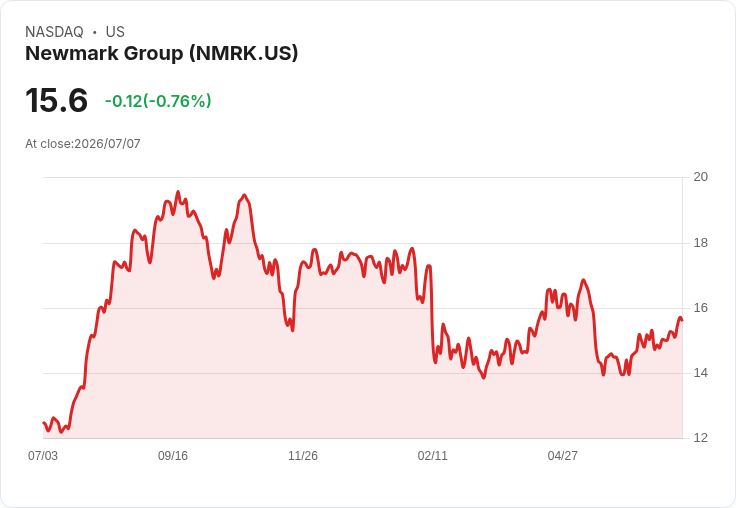This screenshot has width=736, height=508.
Task: Click the 07/03 date axis label
Action: pyautogui.click(x=43, y=455)
